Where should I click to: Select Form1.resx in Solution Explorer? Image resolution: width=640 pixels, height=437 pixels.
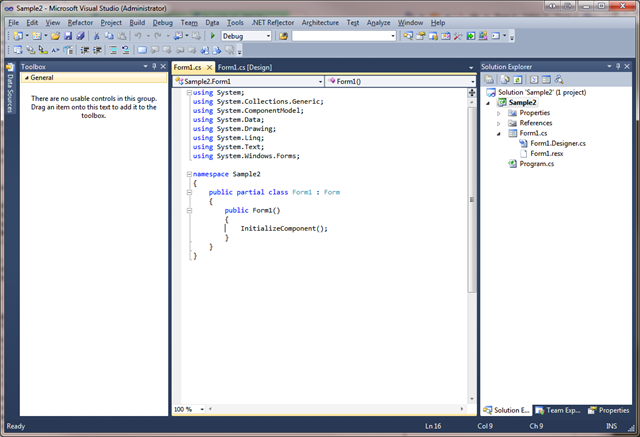546,154
